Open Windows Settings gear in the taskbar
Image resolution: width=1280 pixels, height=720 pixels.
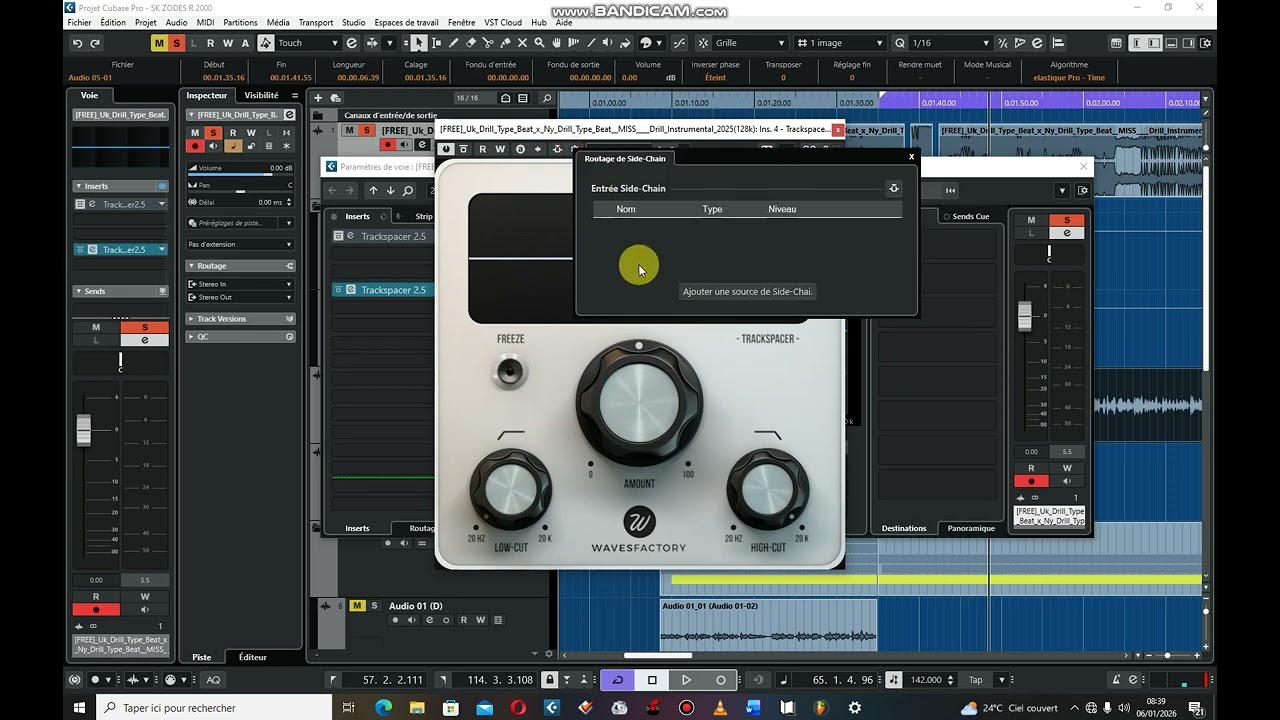855,708
